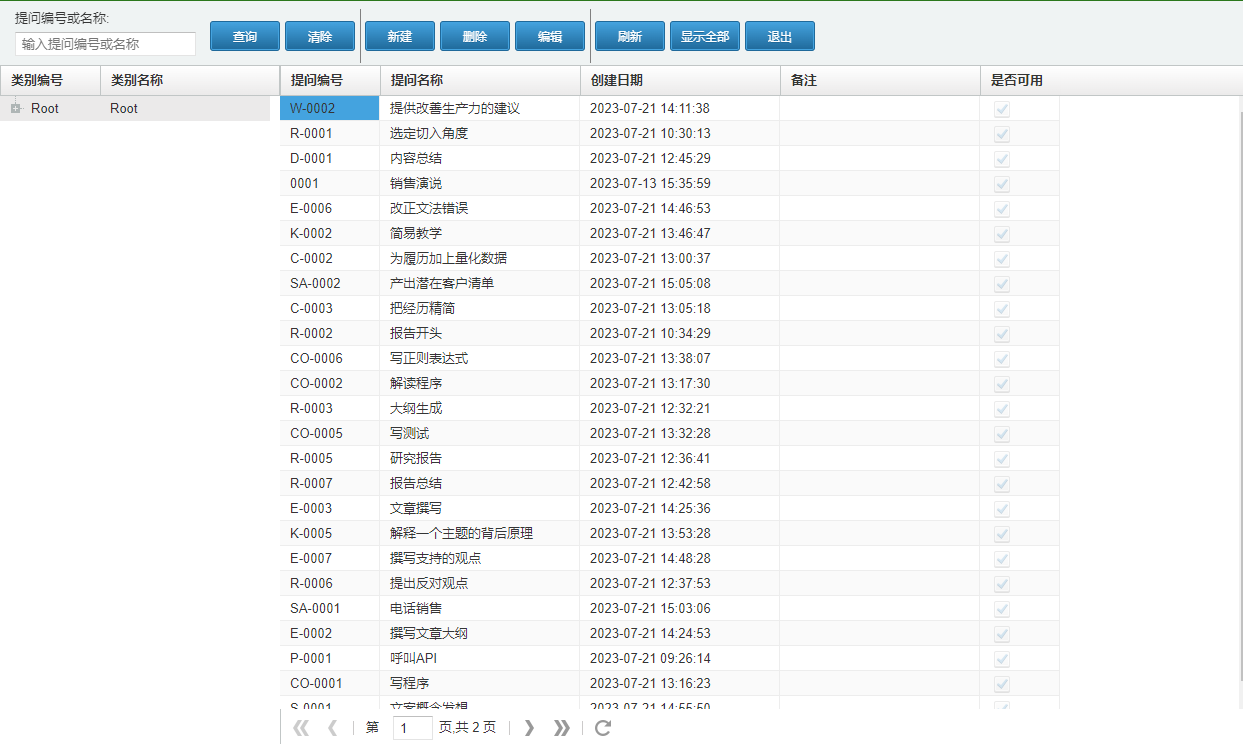This screenshot has height=744, width=1243.
Task: Sort by 提问名称 column header
Action: (480, 80)
